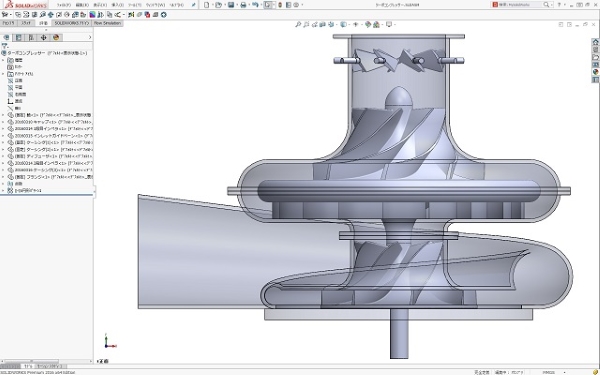Open the DisplayManager appearance sphere tab
The image size is (600, 375).
click(x=56, y=38)
